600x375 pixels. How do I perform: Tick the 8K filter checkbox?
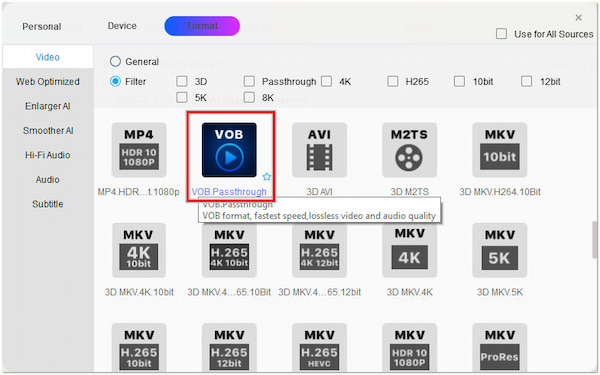point(249,98)
